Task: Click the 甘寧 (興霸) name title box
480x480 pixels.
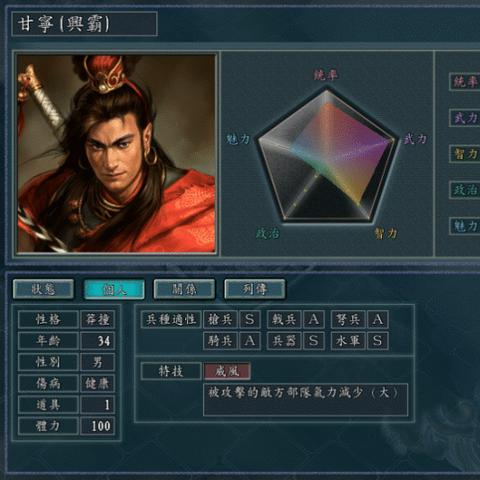Action: pos(84,24)
